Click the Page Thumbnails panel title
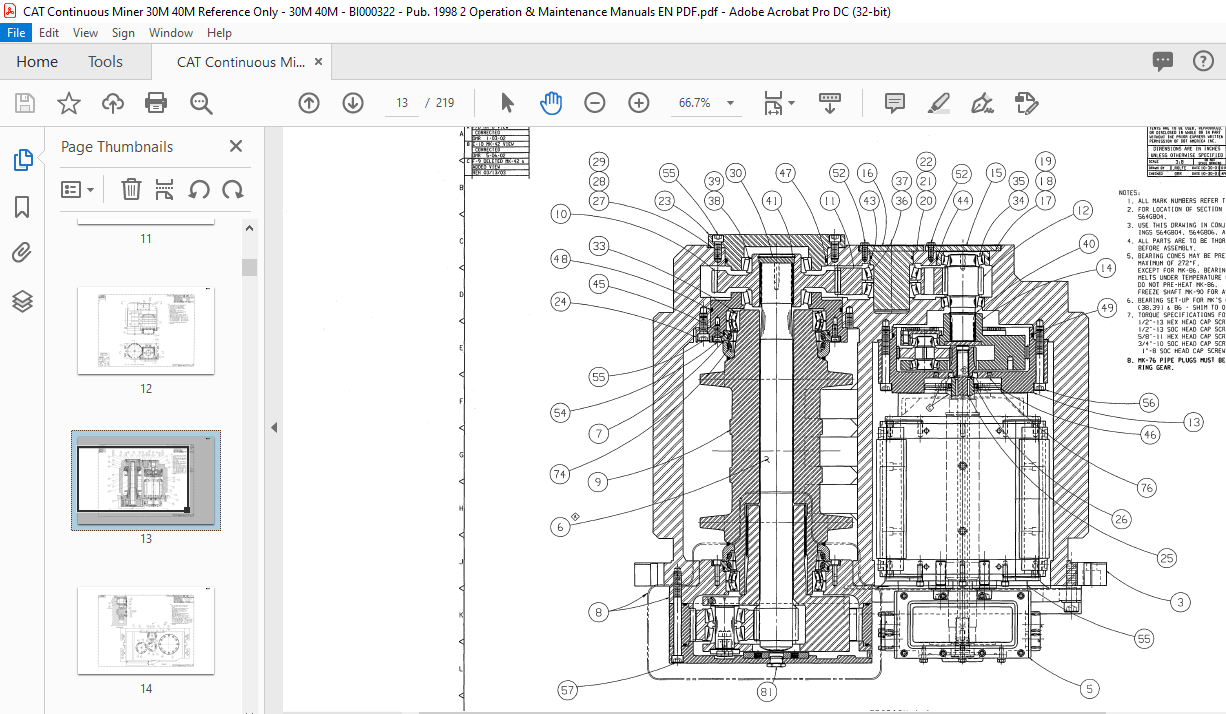This screenshot has width=1226, height=714. (x=117, y=146)
